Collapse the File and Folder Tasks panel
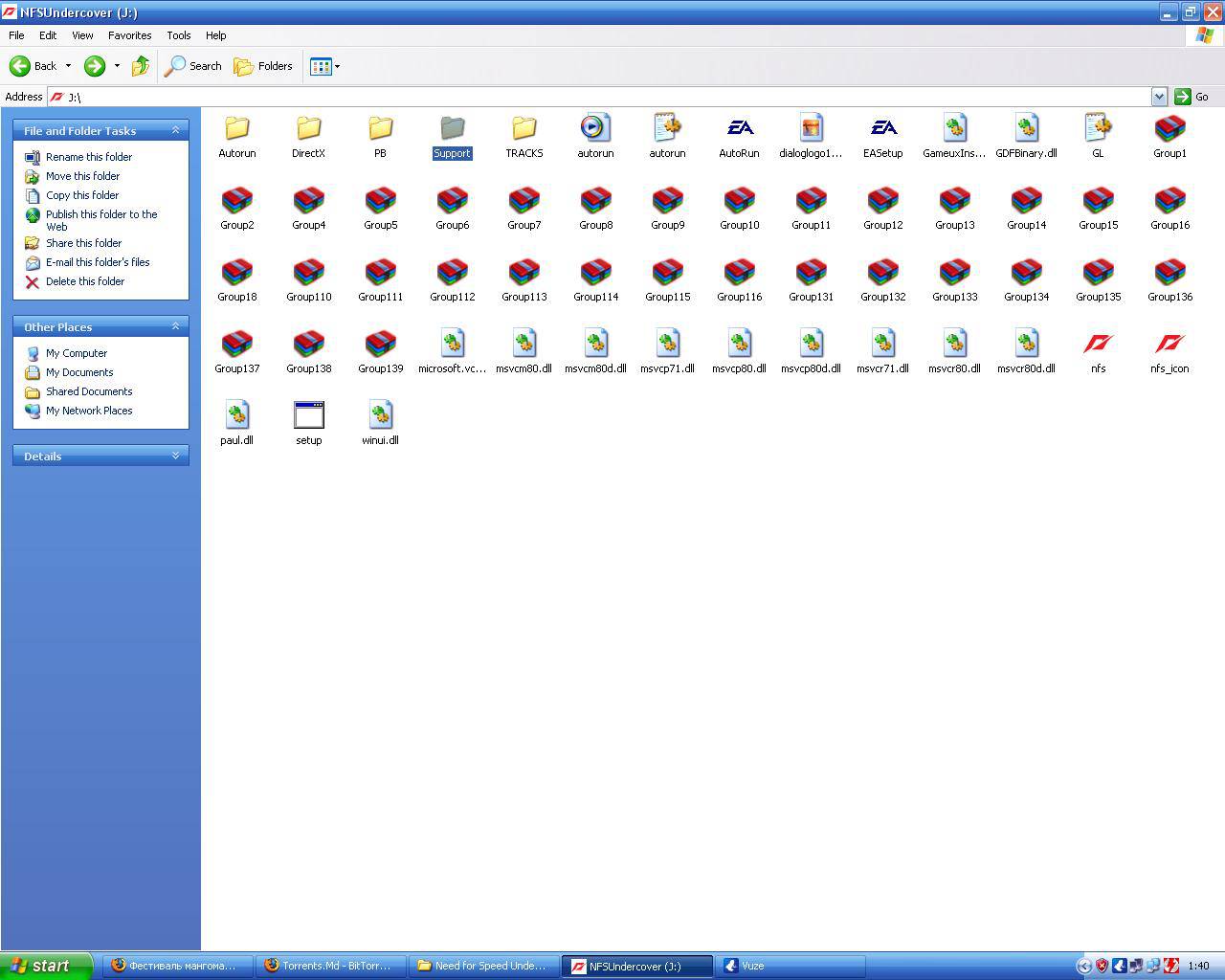The width and height of the screenshot is (1225, 980). (175, 130)
